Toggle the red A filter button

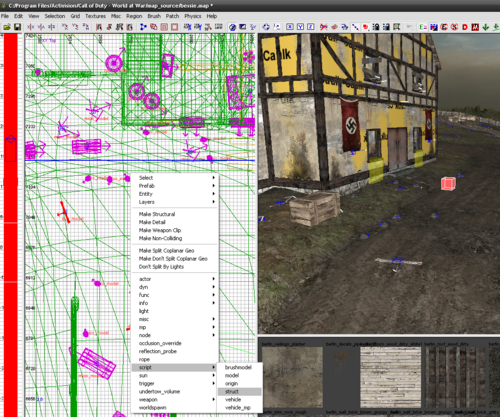coord(475,27)
